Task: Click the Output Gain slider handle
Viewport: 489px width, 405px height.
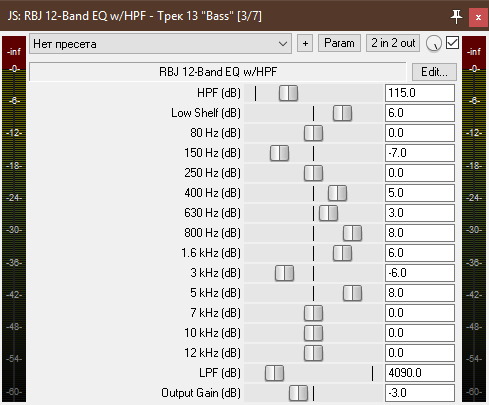Action: click(298, 393)
